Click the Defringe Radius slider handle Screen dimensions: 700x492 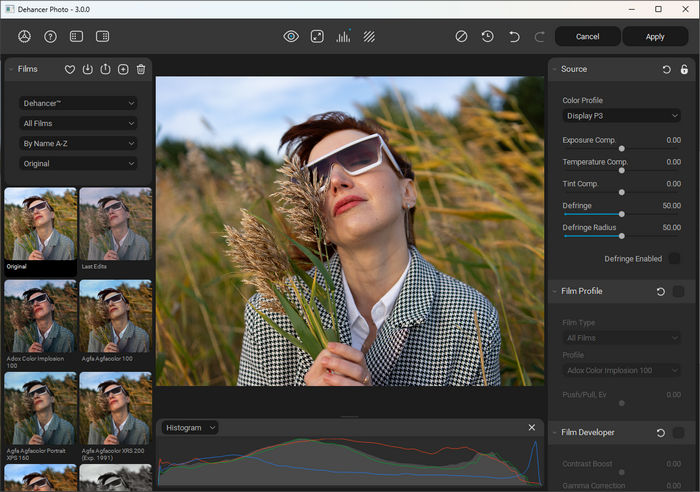(621, 236)
